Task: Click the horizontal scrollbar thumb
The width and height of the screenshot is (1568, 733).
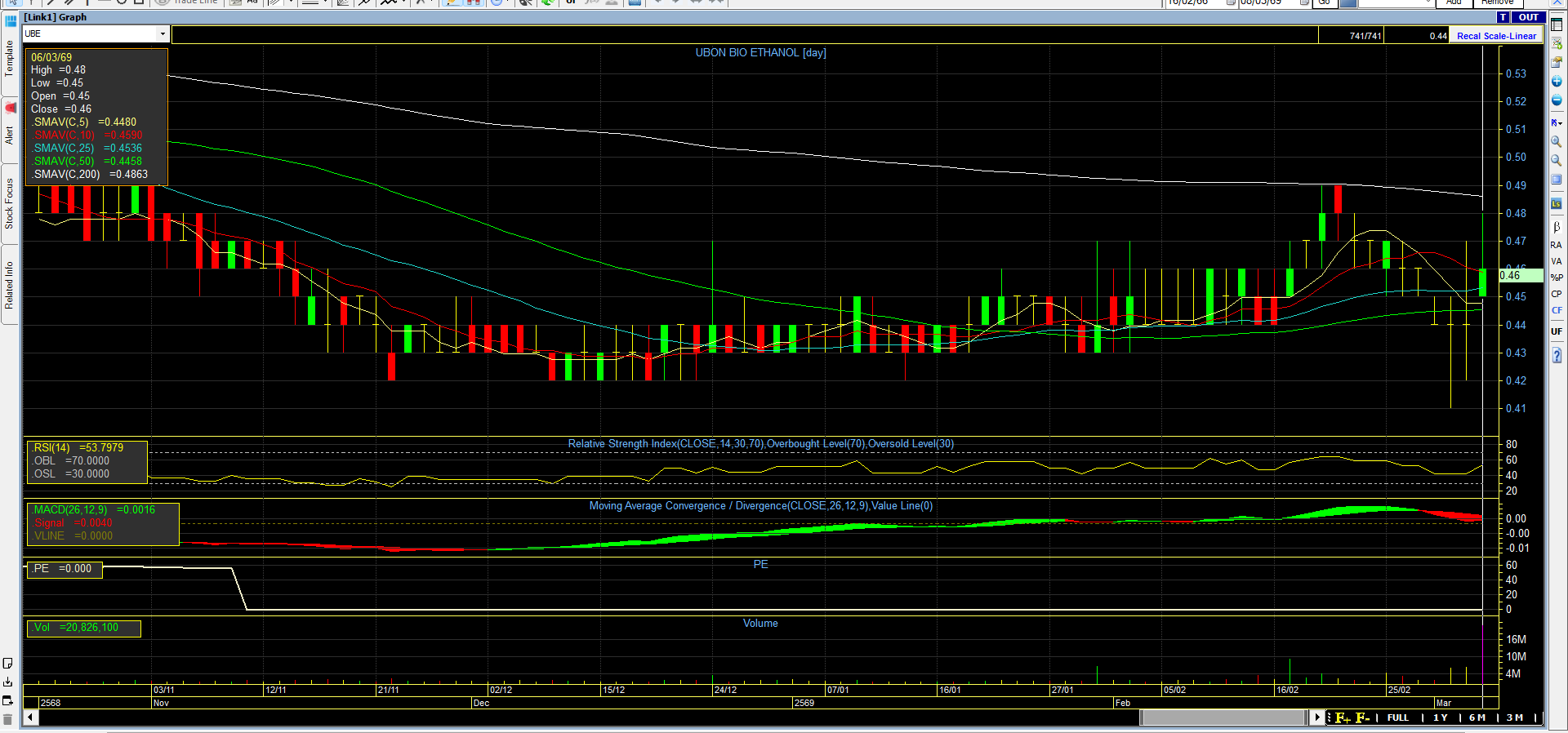Action: [x=1223, y=717]
